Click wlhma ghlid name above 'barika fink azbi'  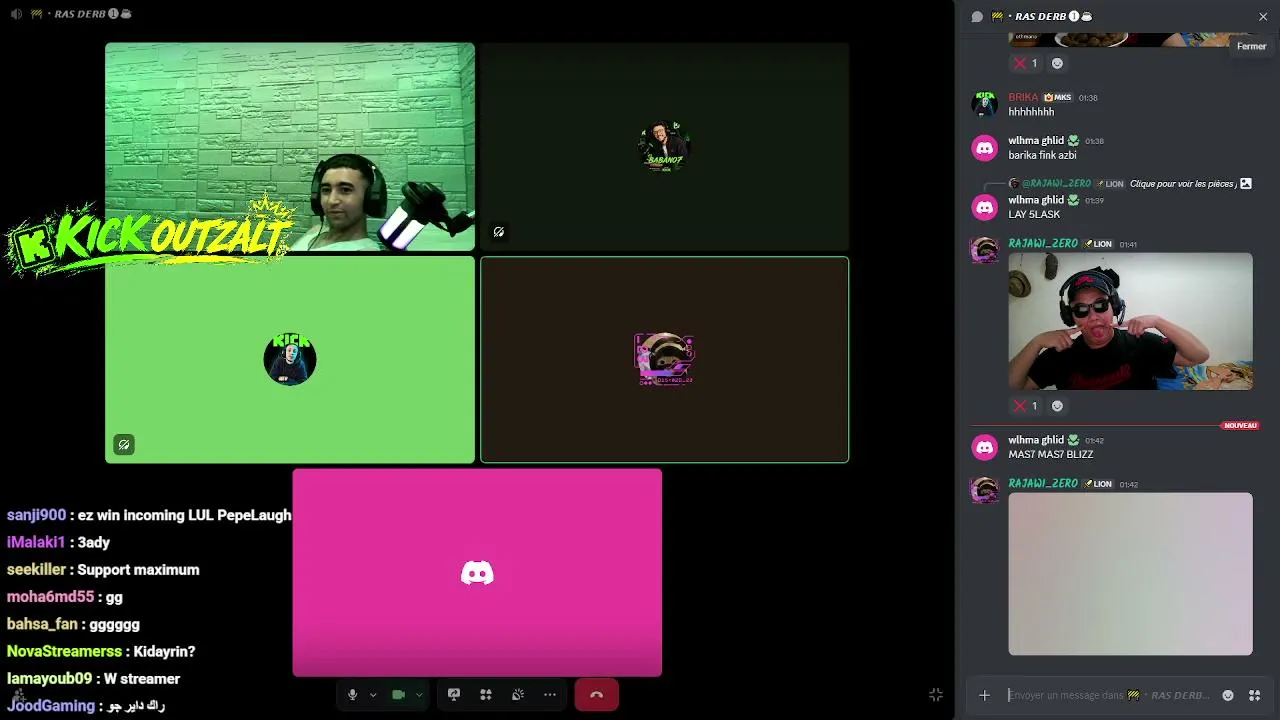click(x=1036, y=141)
